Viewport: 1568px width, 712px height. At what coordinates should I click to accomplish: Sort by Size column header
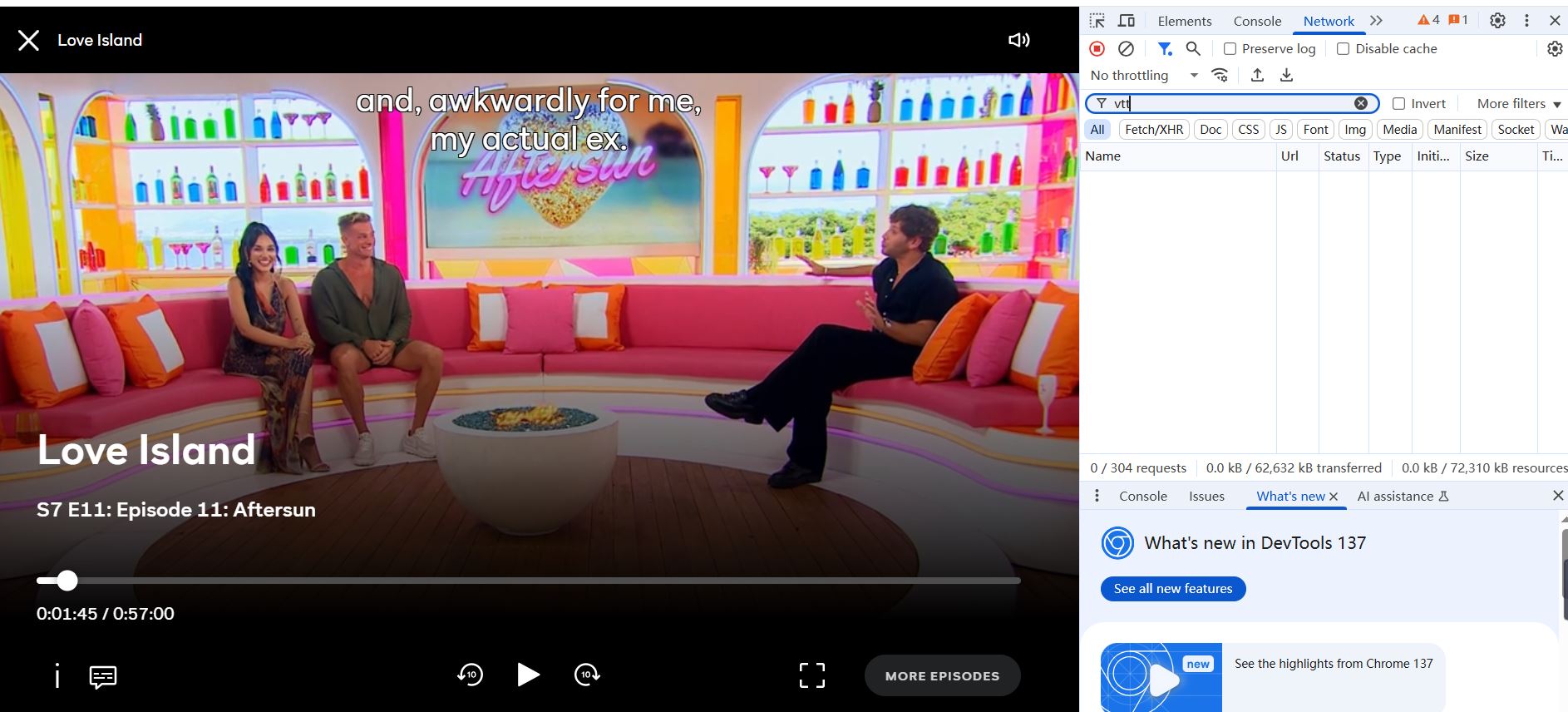pos(1497,156)
